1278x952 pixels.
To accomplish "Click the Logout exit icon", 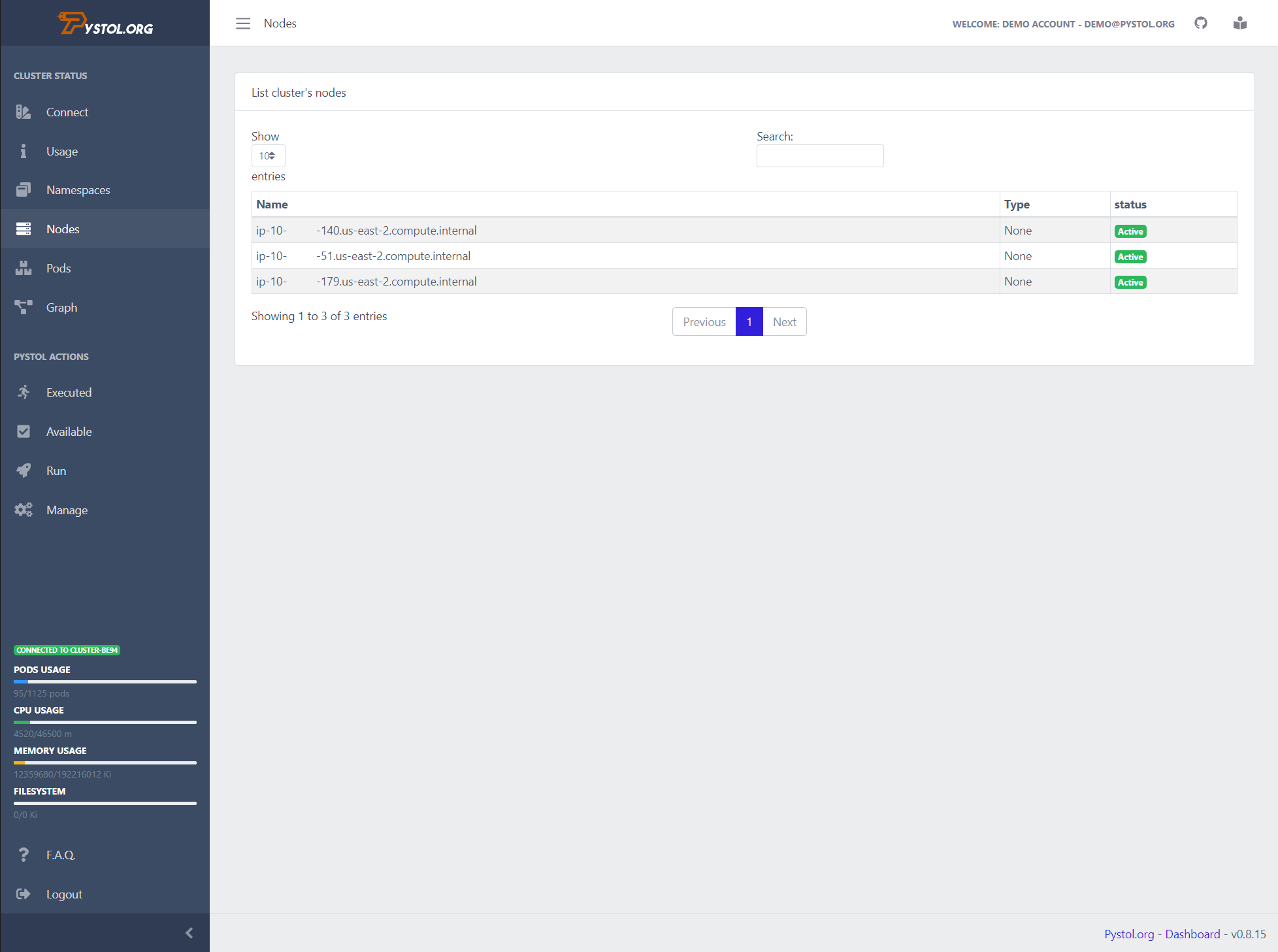I will tap(24, 895).
